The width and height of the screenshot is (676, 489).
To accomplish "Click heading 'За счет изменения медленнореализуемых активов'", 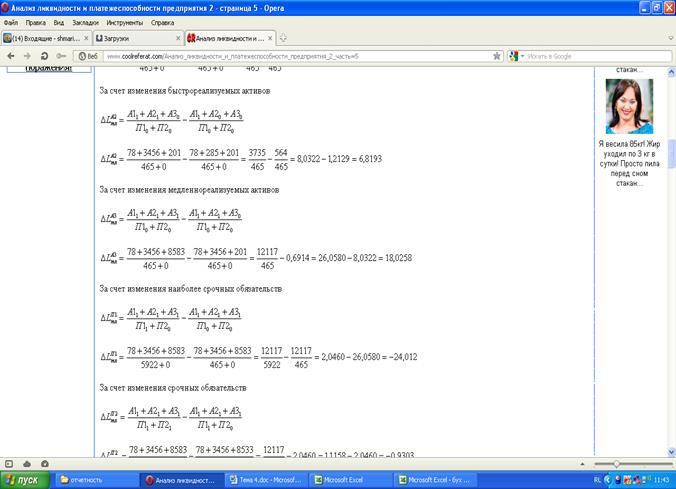I will (189, 190).
